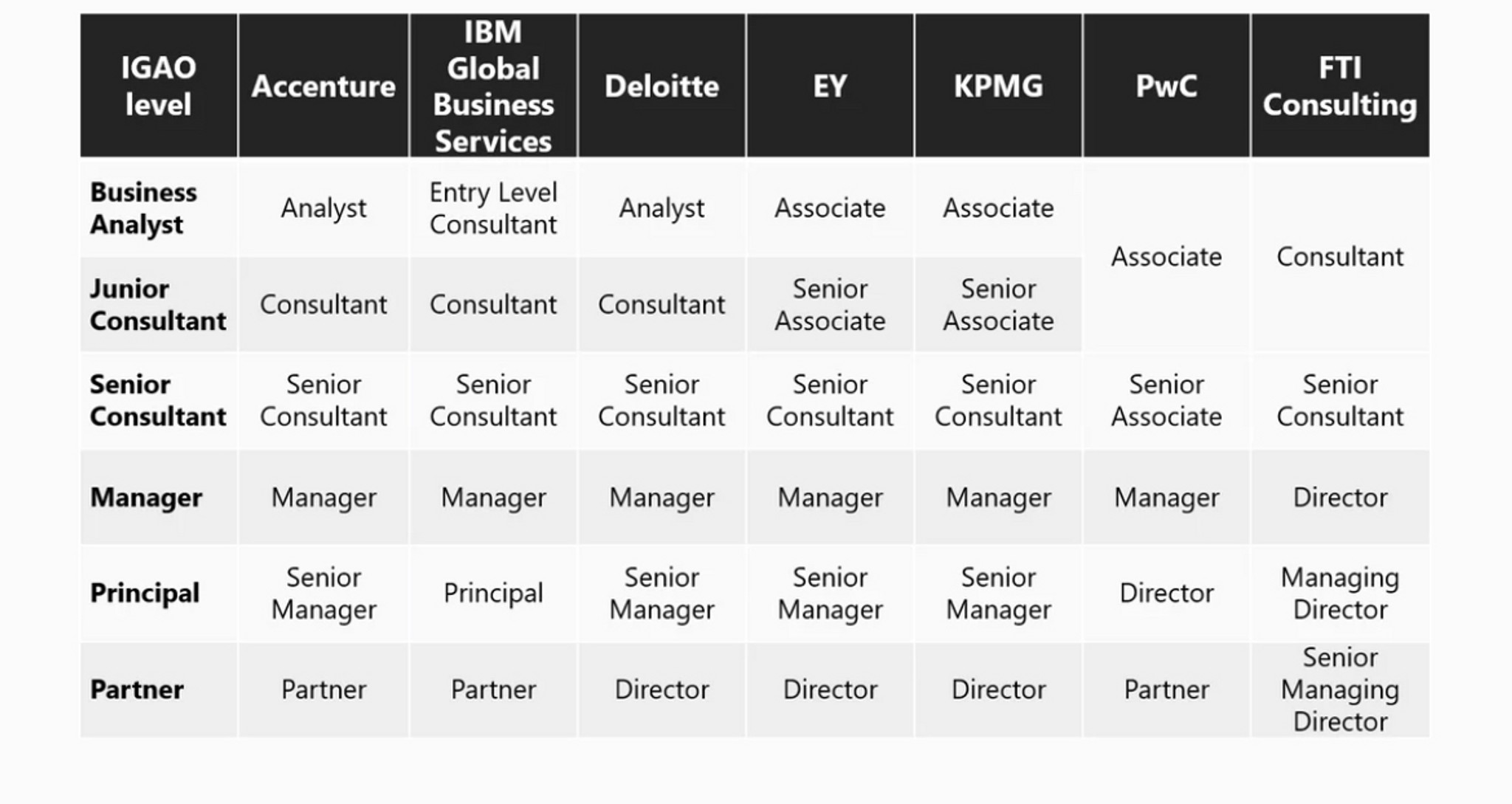Image resolution: width=1512 pixels, height=804 pixels.
Task: Click IBM's Principal cell
Action: click(x=493, y=593)
